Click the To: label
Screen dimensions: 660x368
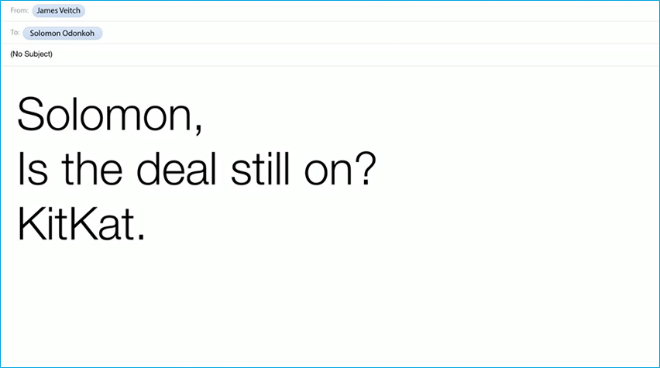[15, 32]
